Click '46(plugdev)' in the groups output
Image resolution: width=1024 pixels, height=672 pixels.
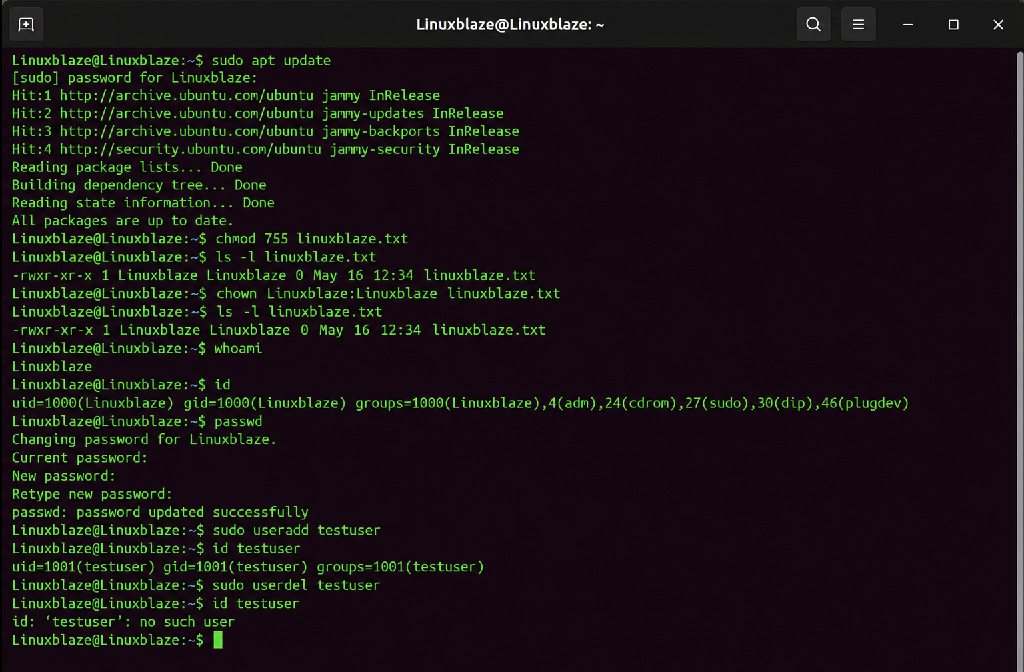pyautogui.click(x=865, y=404)
